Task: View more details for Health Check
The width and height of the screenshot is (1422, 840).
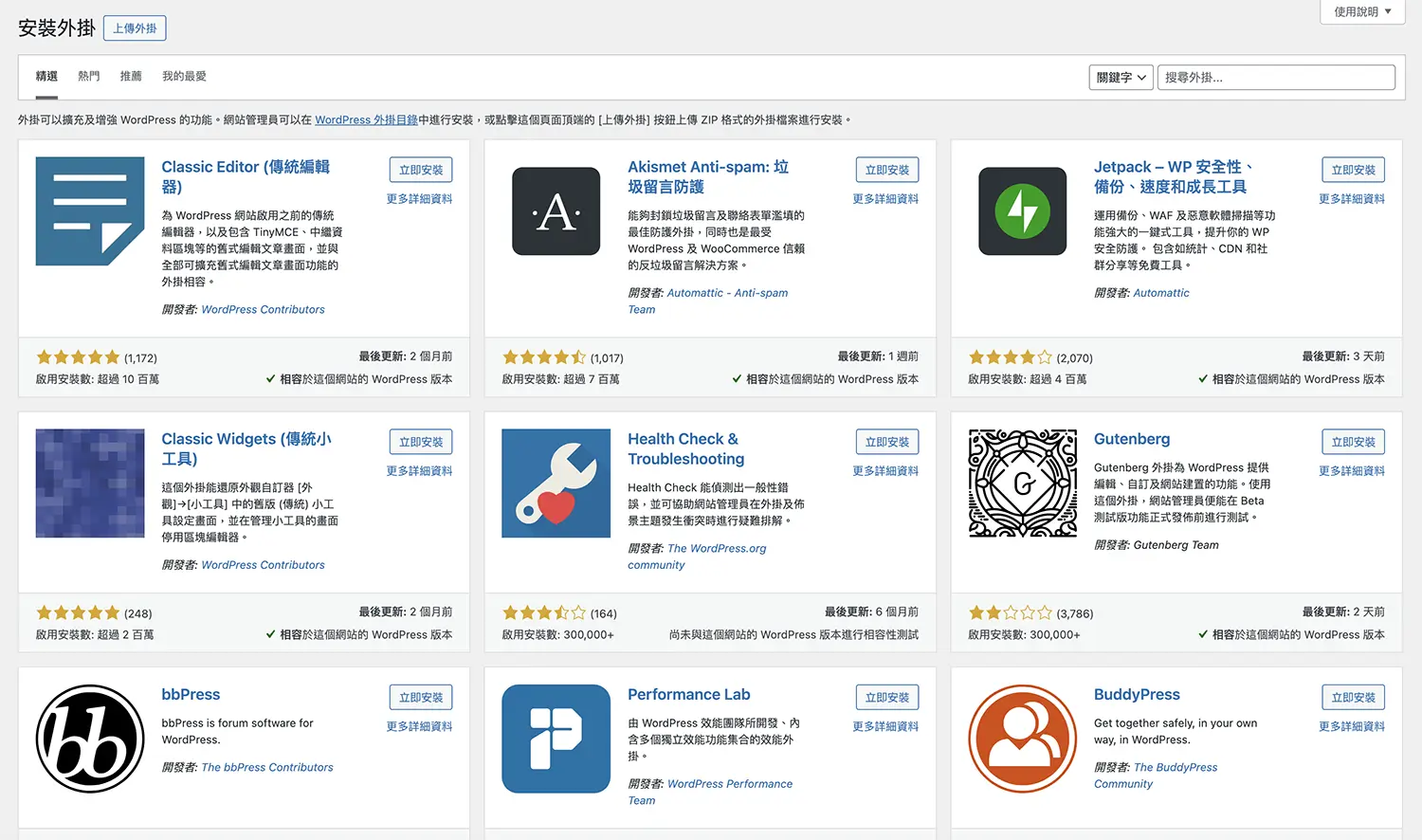Action: point(885,471)
